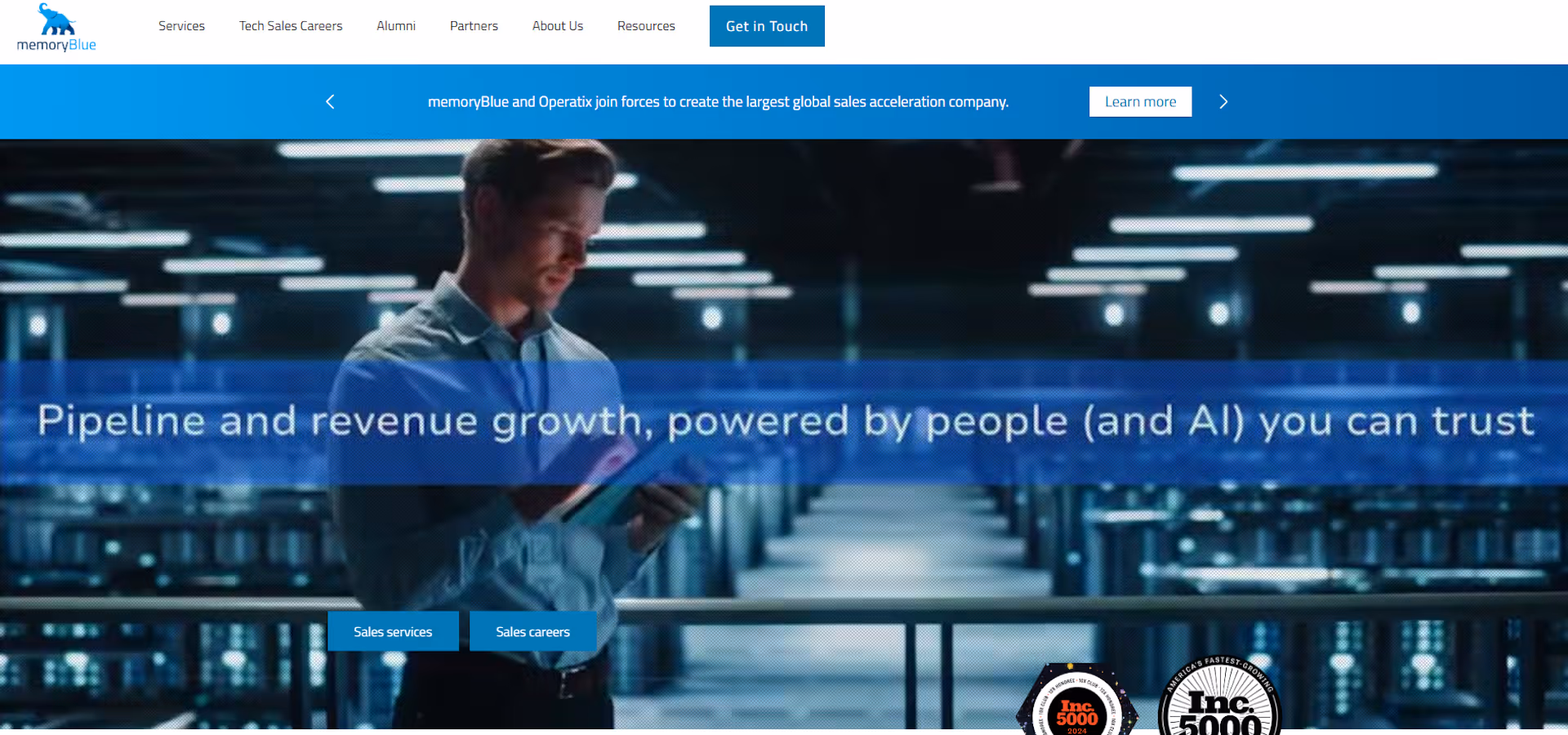Click Learn more in the banner
Image resolution: width=1568 pixels, height=735 pixels.
1140,102
